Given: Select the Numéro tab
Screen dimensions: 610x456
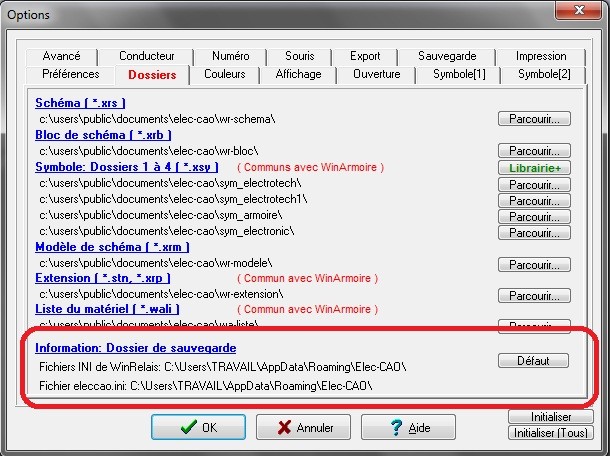Looking at the screenshot, I should (x=230, y=57).
